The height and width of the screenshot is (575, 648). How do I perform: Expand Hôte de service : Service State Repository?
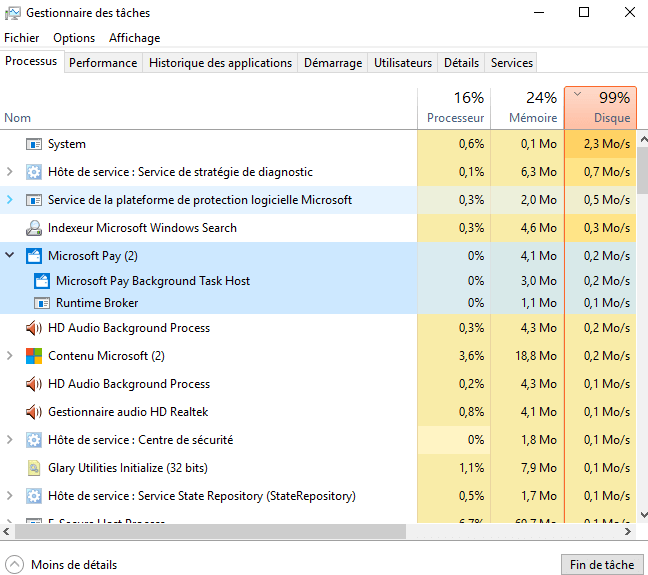pyautogui.click(x=10, y=495)
